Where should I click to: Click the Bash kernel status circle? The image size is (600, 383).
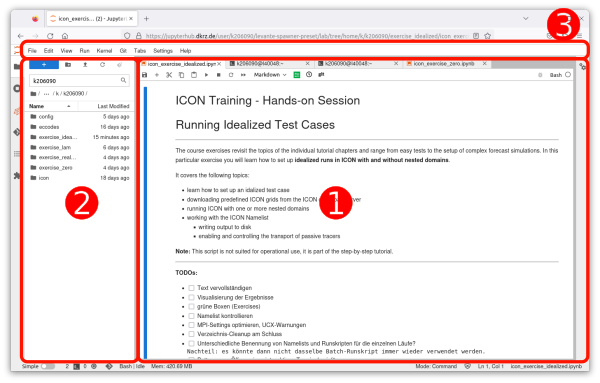pyautogui.click(x=568, y=75)
